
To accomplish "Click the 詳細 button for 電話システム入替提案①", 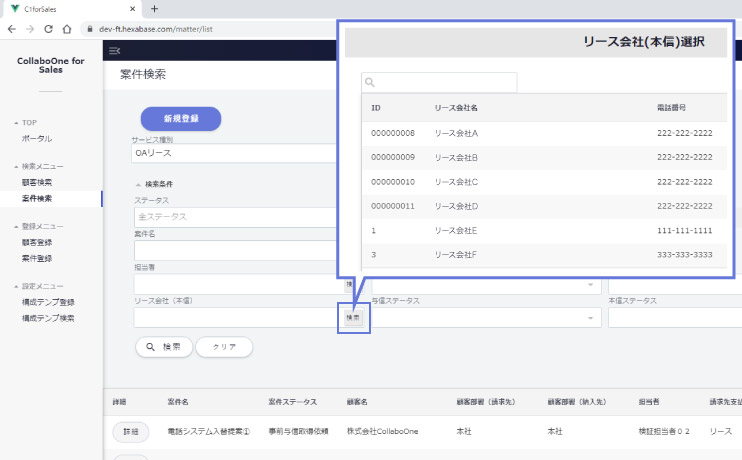I will click(x=130, y=431).
